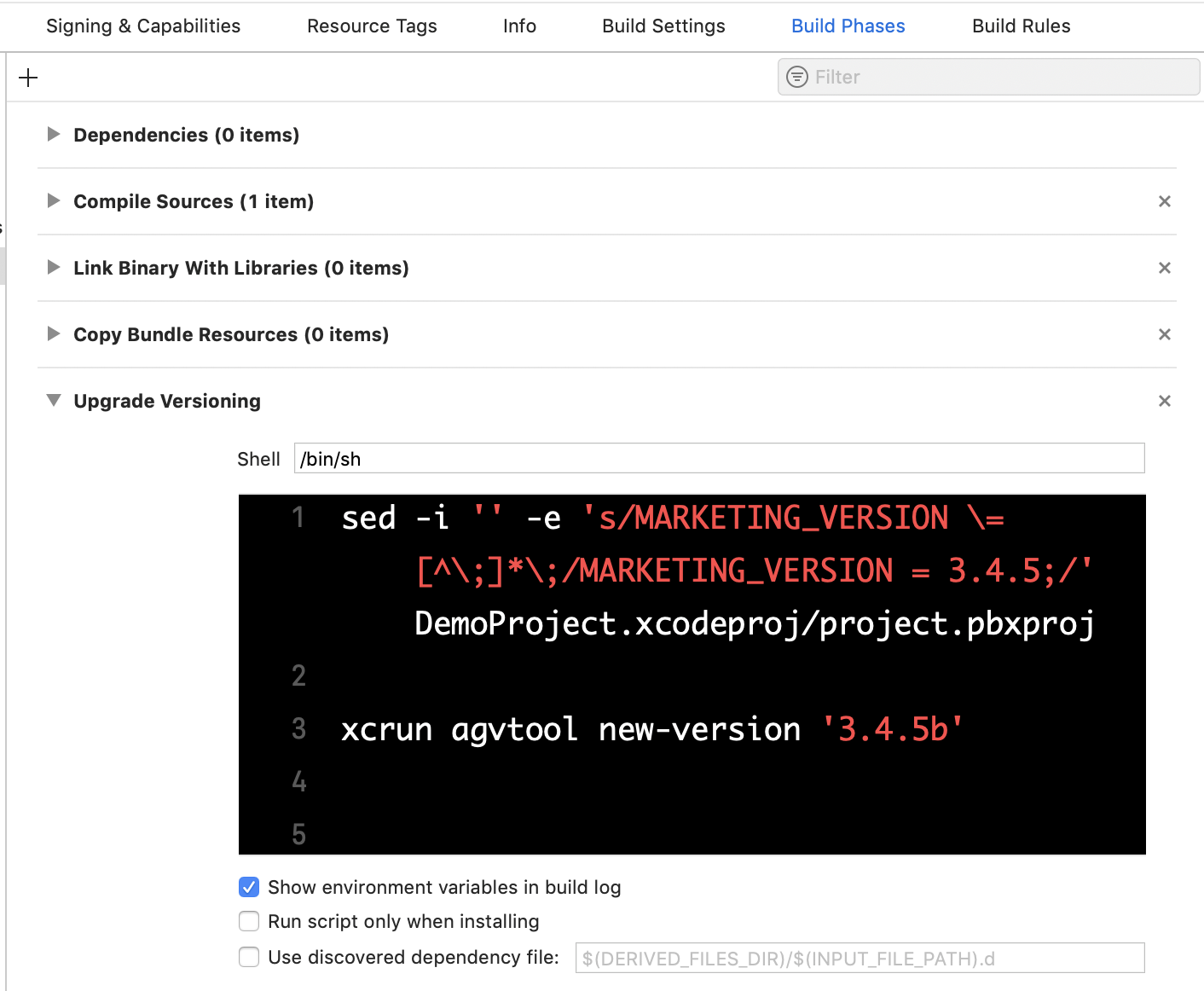The width and height of the screenshot is (1204, 991).
Task: Enable run script only when installing
Action: (x=248, y=921)
